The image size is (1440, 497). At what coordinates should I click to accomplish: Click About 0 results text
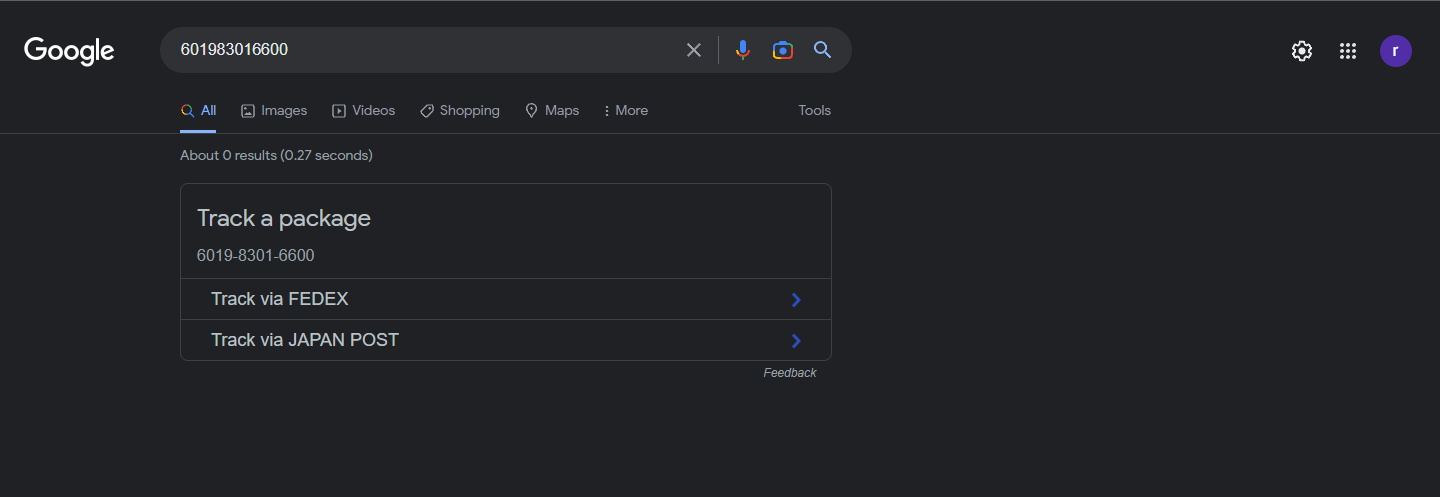pos(276,155)
